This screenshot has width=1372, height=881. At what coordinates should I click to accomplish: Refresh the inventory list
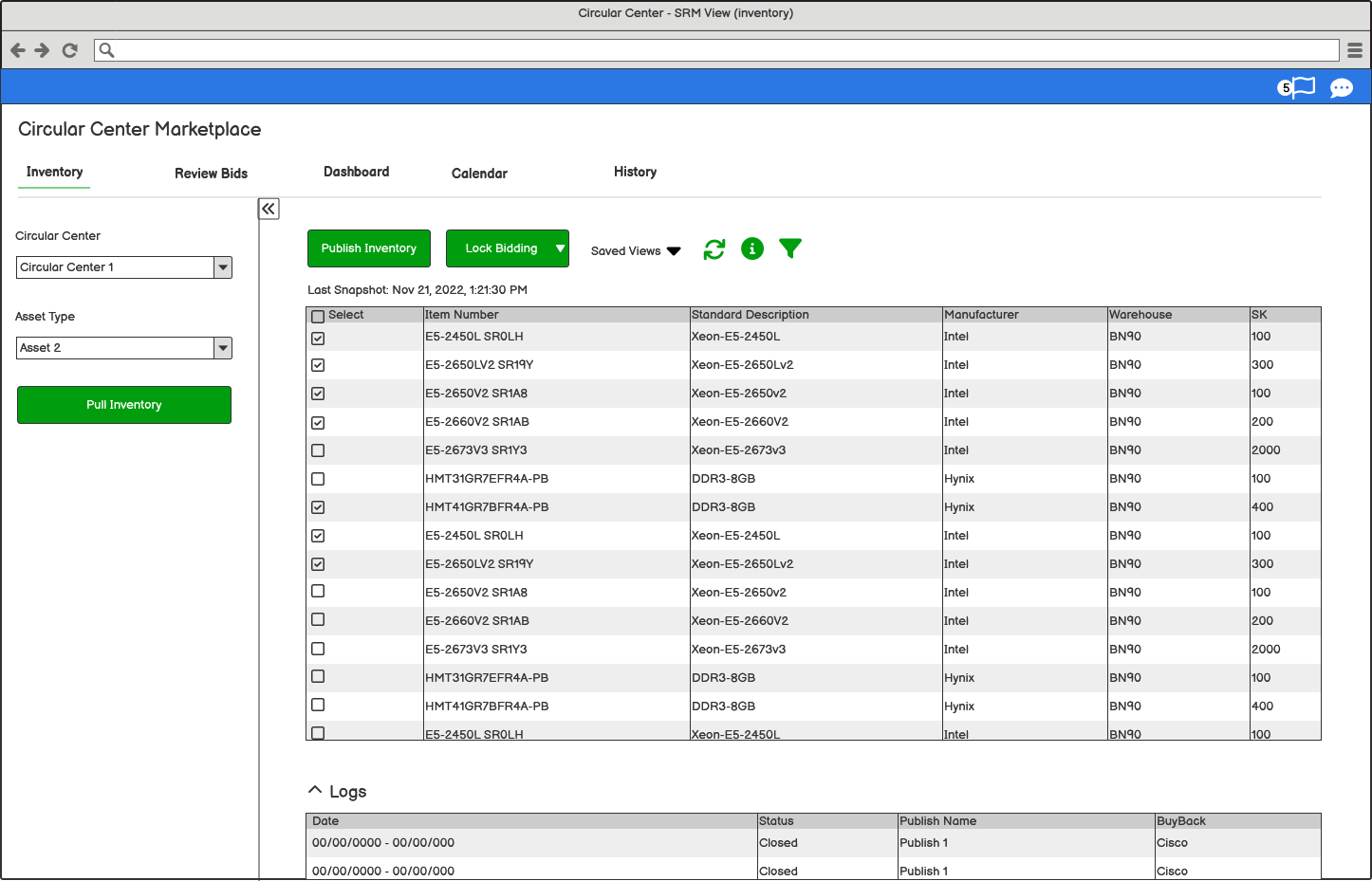(x=714, y=248)
